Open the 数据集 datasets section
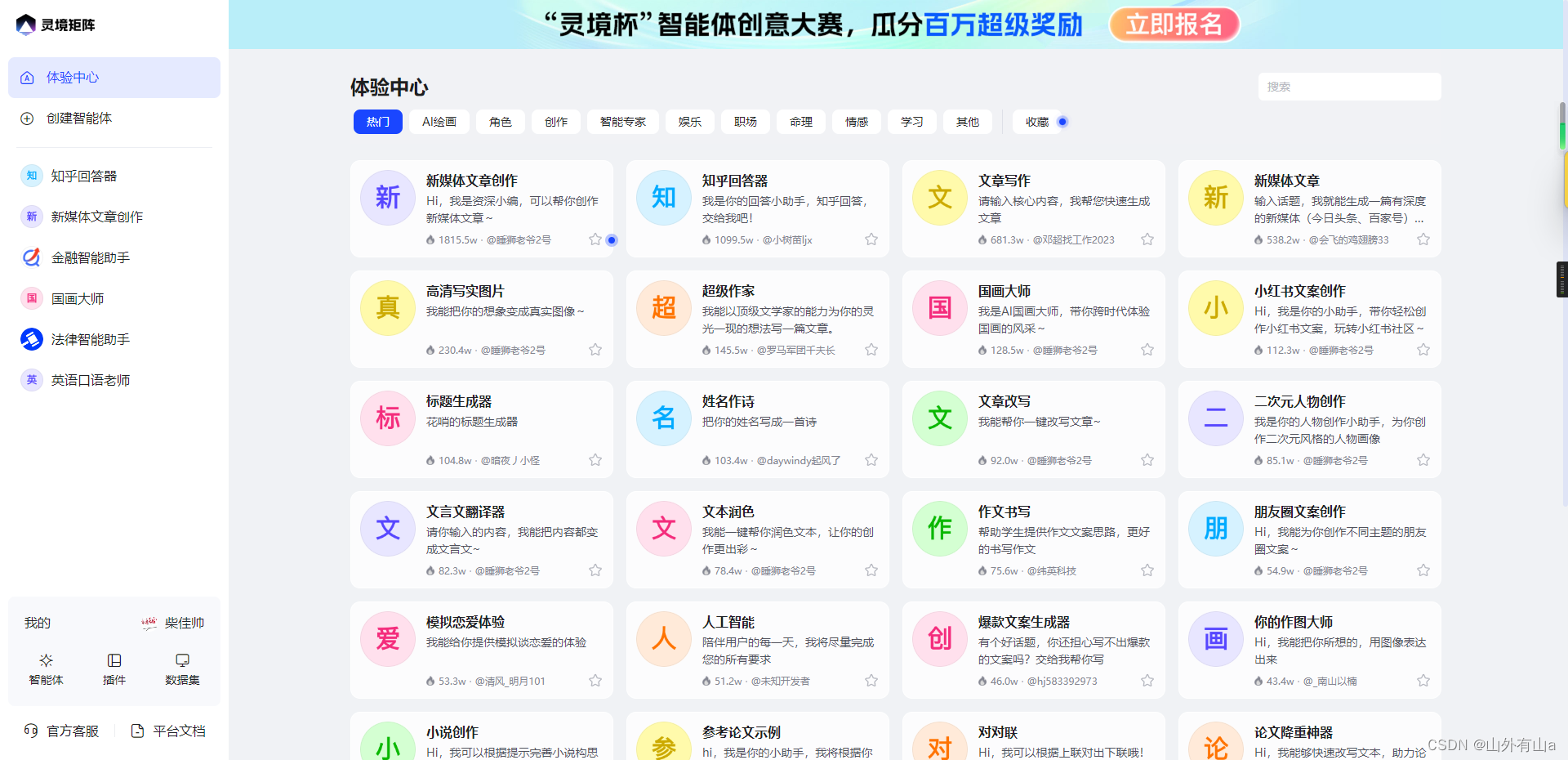Viewport: 1568px width, 760px height. (x=181, y=670)
